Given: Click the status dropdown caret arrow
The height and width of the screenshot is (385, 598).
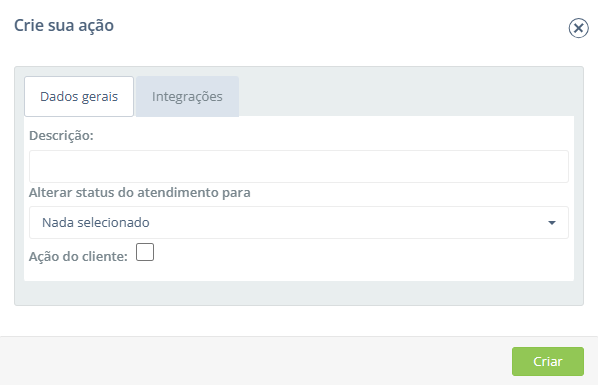Looking at the screenshot, I should click(x=551, y=223).
